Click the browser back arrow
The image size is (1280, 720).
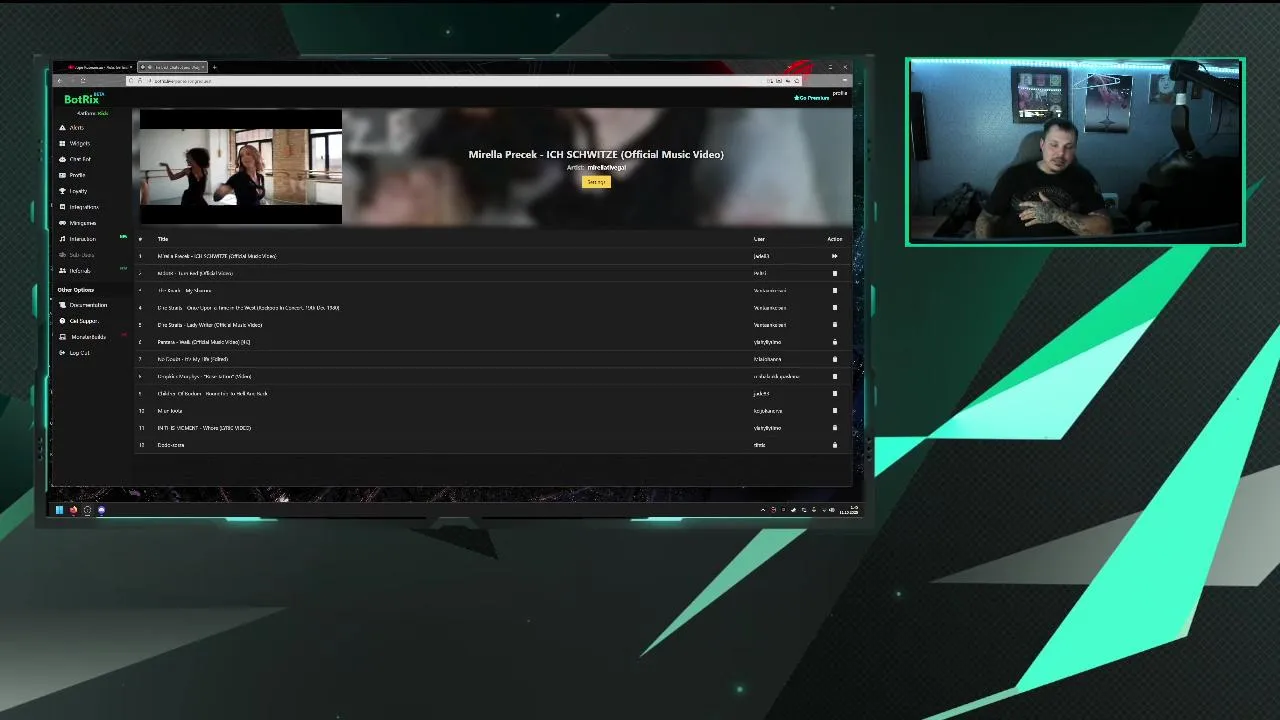(x=59, y=81)
